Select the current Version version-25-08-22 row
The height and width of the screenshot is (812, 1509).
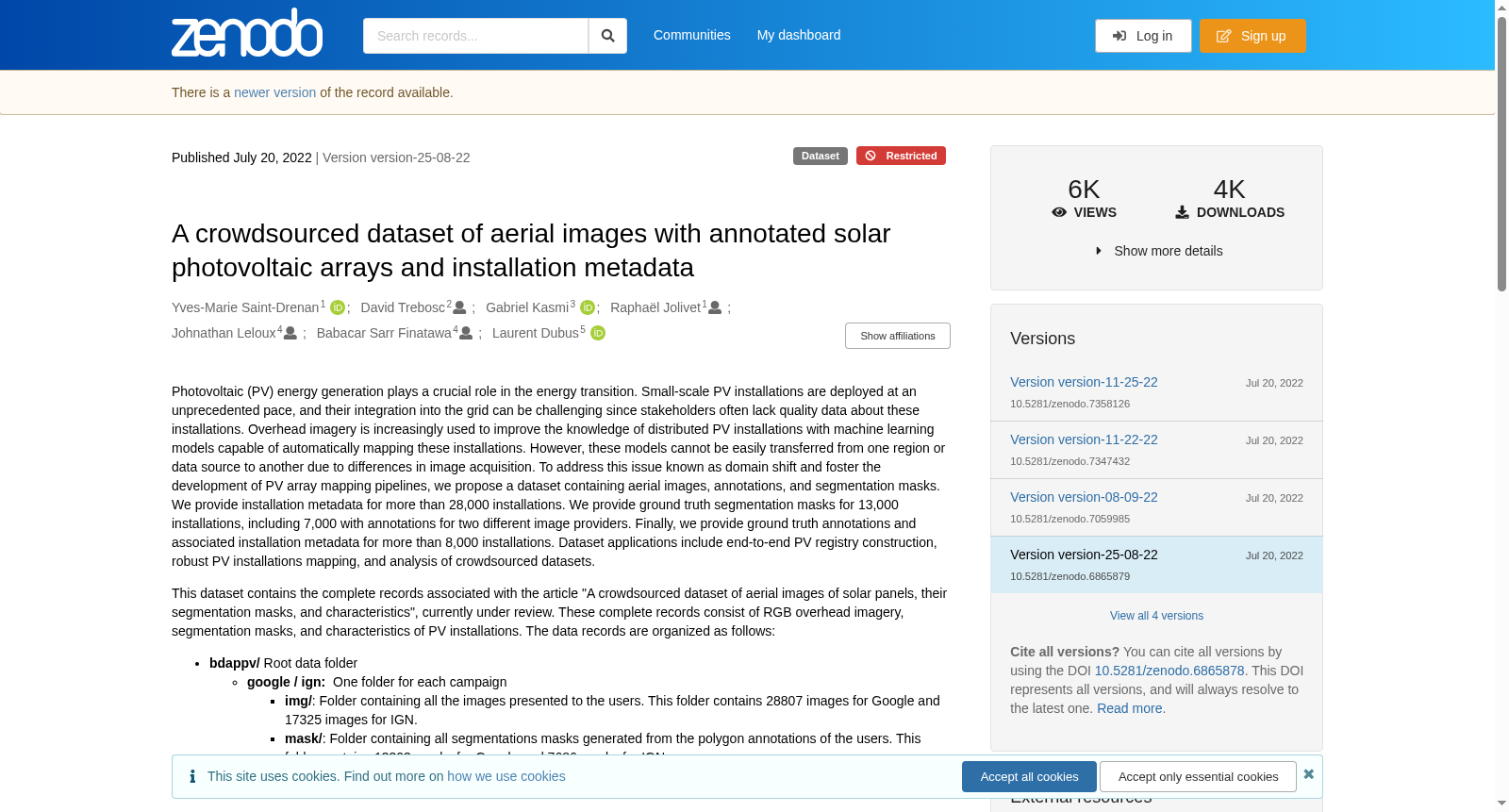coord(1156,565)
